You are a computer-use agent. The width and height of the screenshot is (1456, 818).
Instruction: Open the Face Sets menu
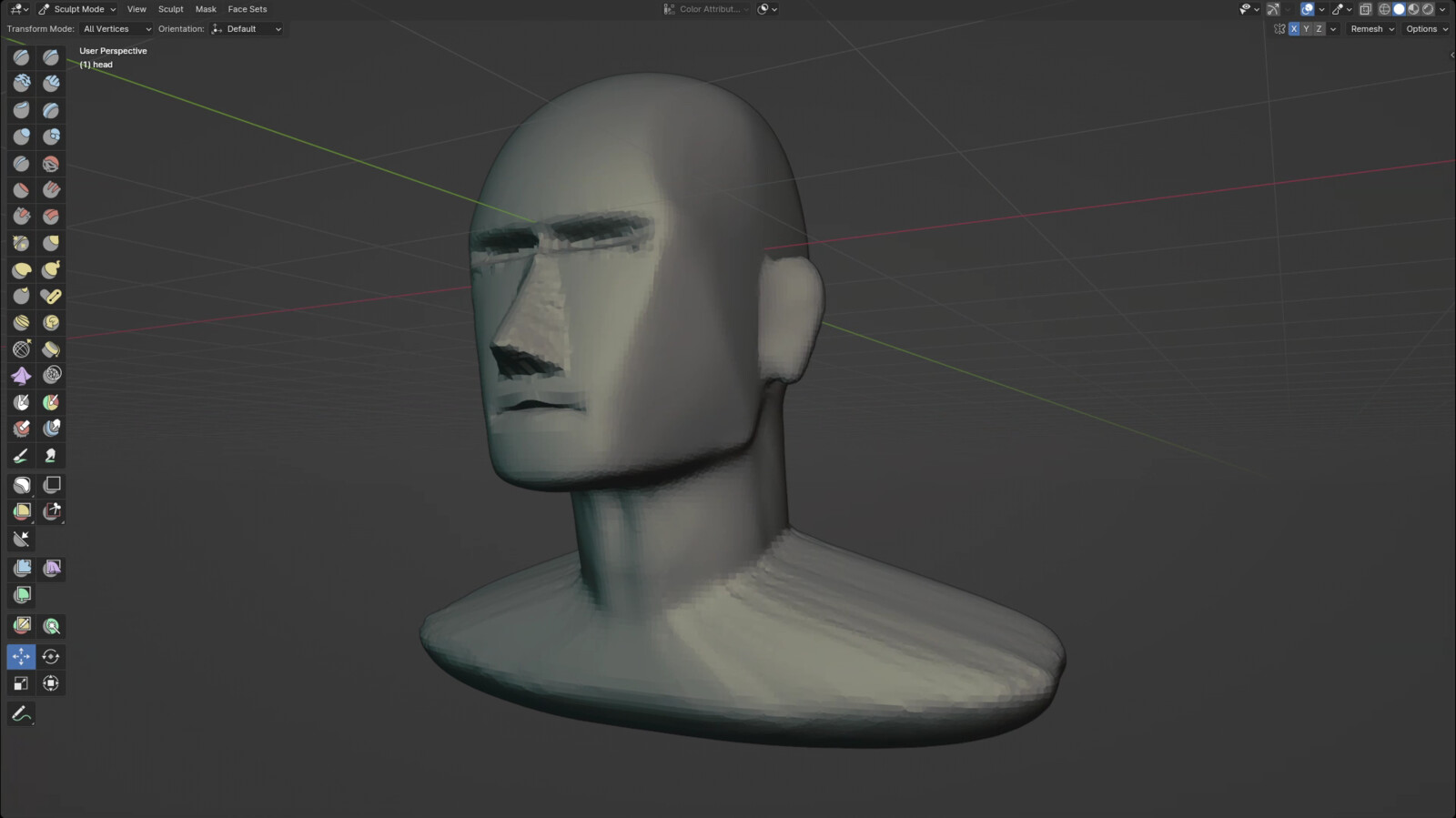(248, 9)
